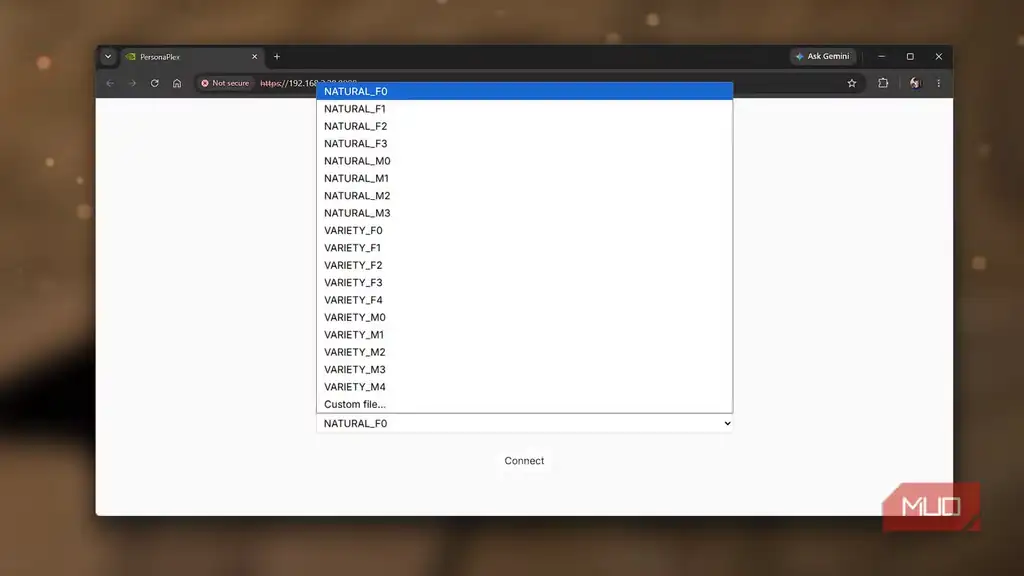1024x576 pixels.
Task: Select VARIETY_F3 voice option
Action: click(x=524, y=282)
